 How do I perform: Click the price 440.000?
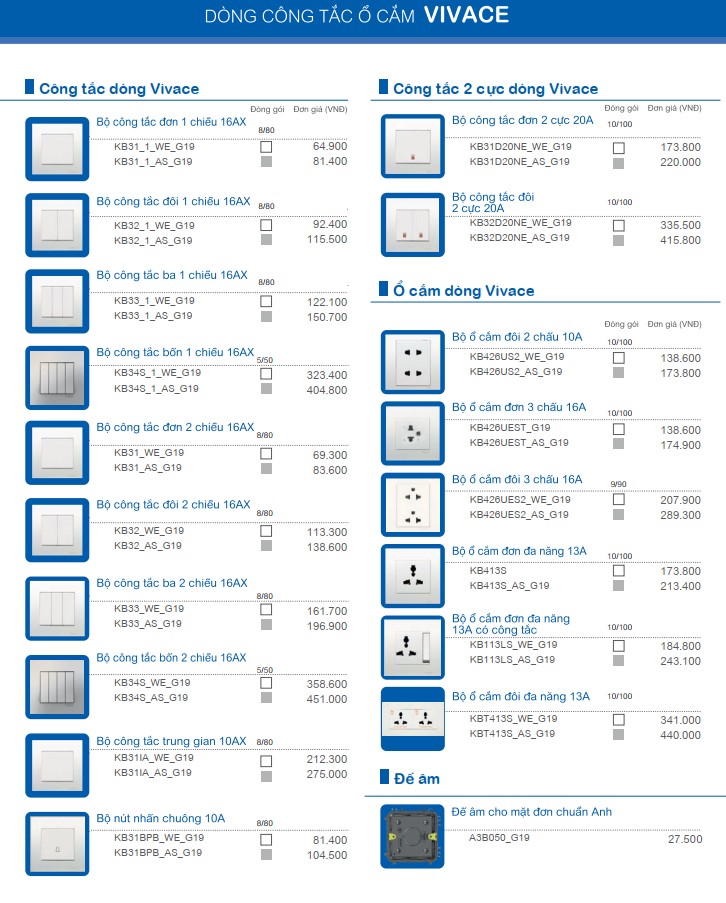point(681,735)
